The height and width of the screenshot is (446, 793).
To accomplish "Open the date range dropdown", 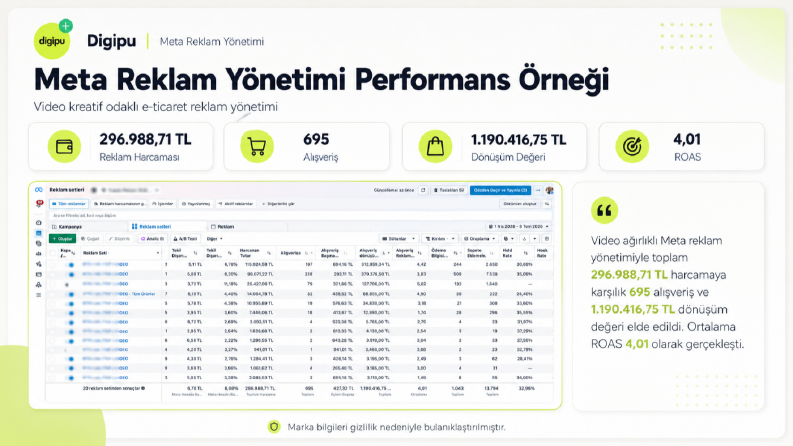I will (x=518, y=227).
